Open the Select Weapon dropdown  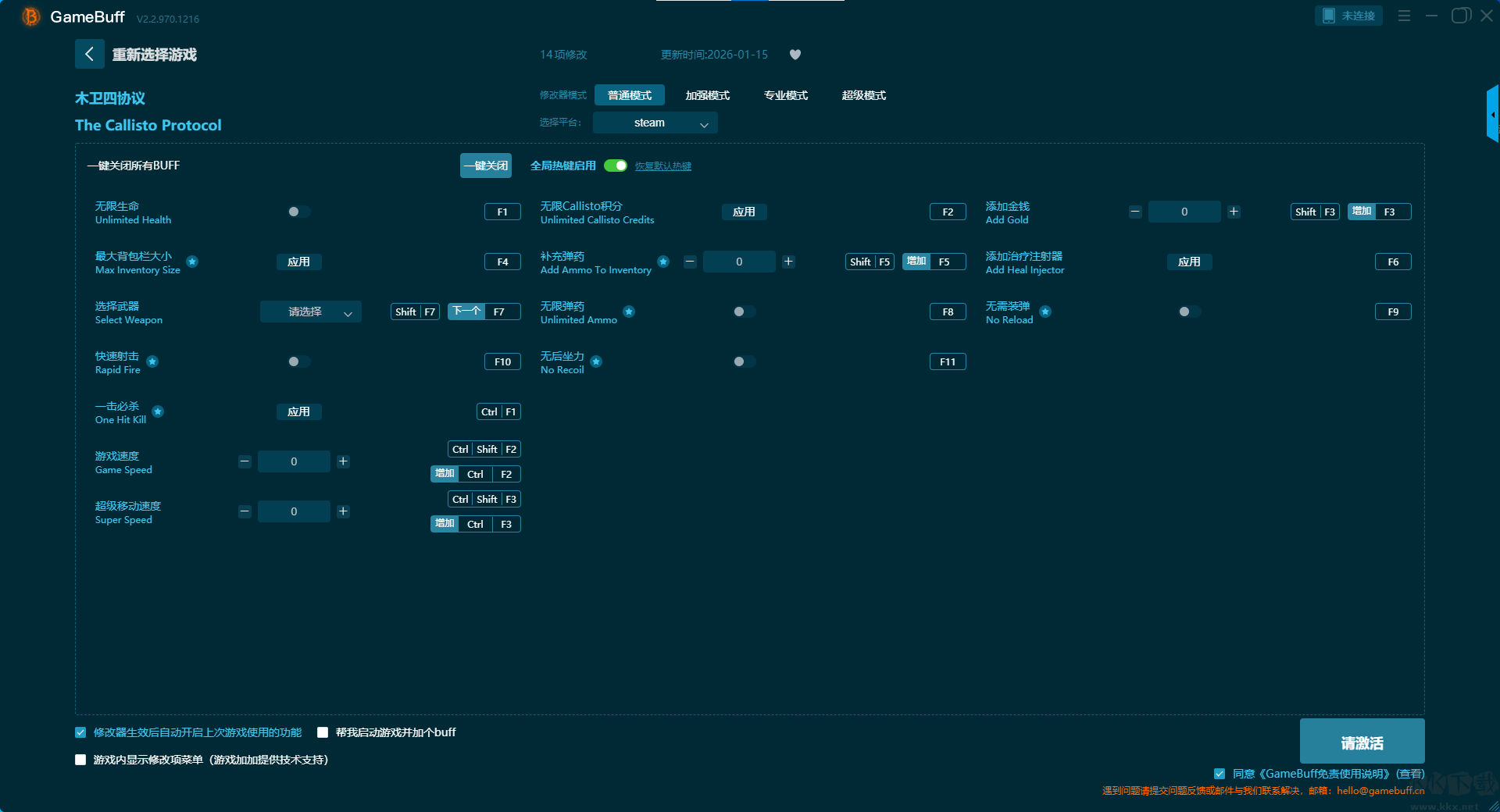click(310, 312)
